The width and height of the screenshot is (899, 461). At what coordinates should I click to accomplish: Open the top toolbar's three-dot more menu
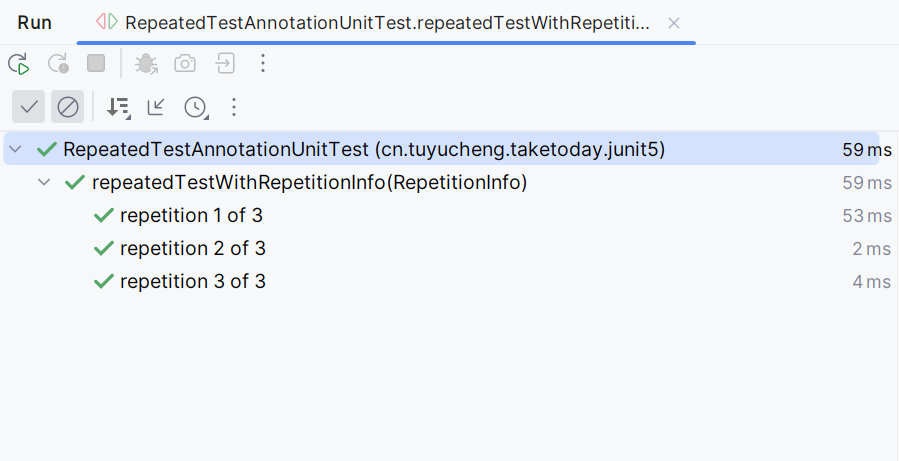pyautogui.click(x=263, y=63)
